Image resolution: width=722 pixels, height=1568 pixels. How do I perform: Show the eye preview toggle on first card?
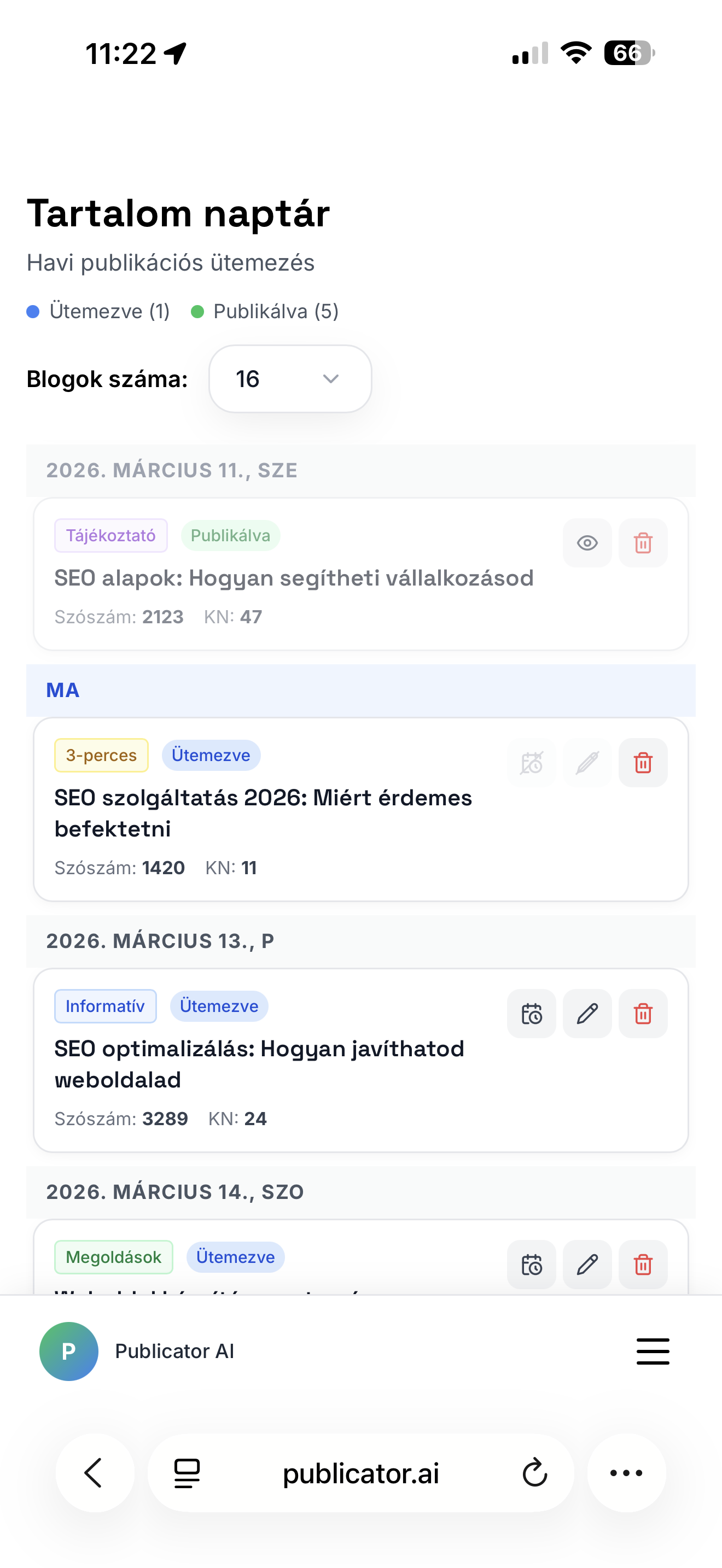(587, 542)
